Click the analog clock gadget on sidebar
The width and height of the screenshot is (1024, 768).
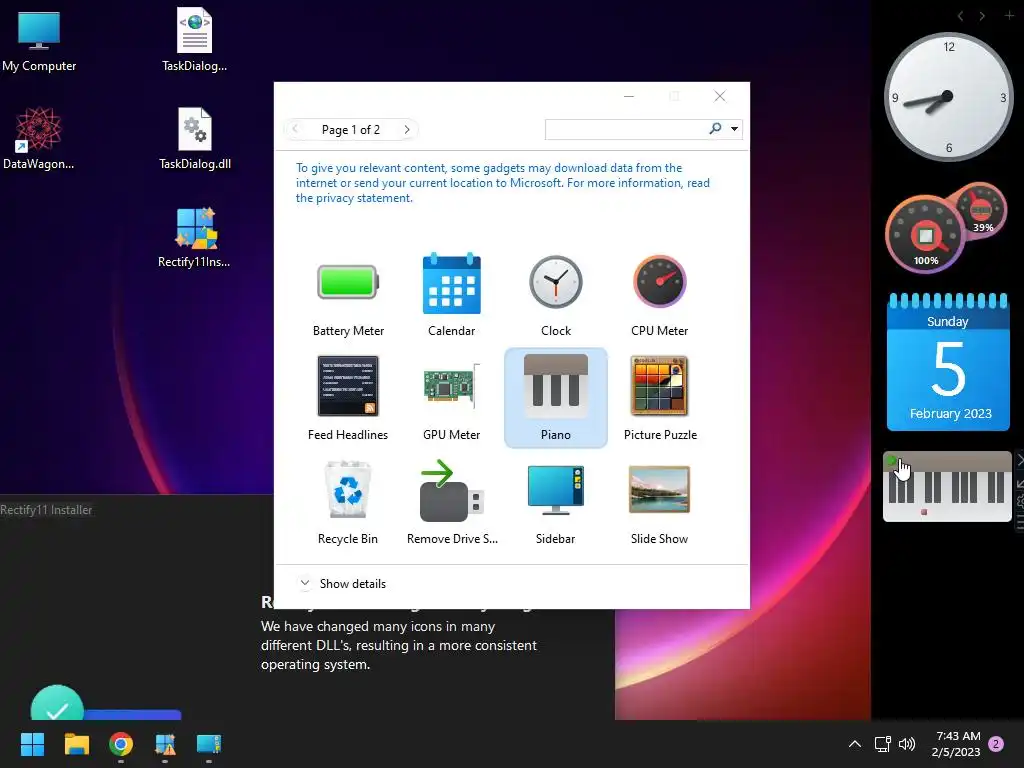pyautogui.click(x=948, y=97)
